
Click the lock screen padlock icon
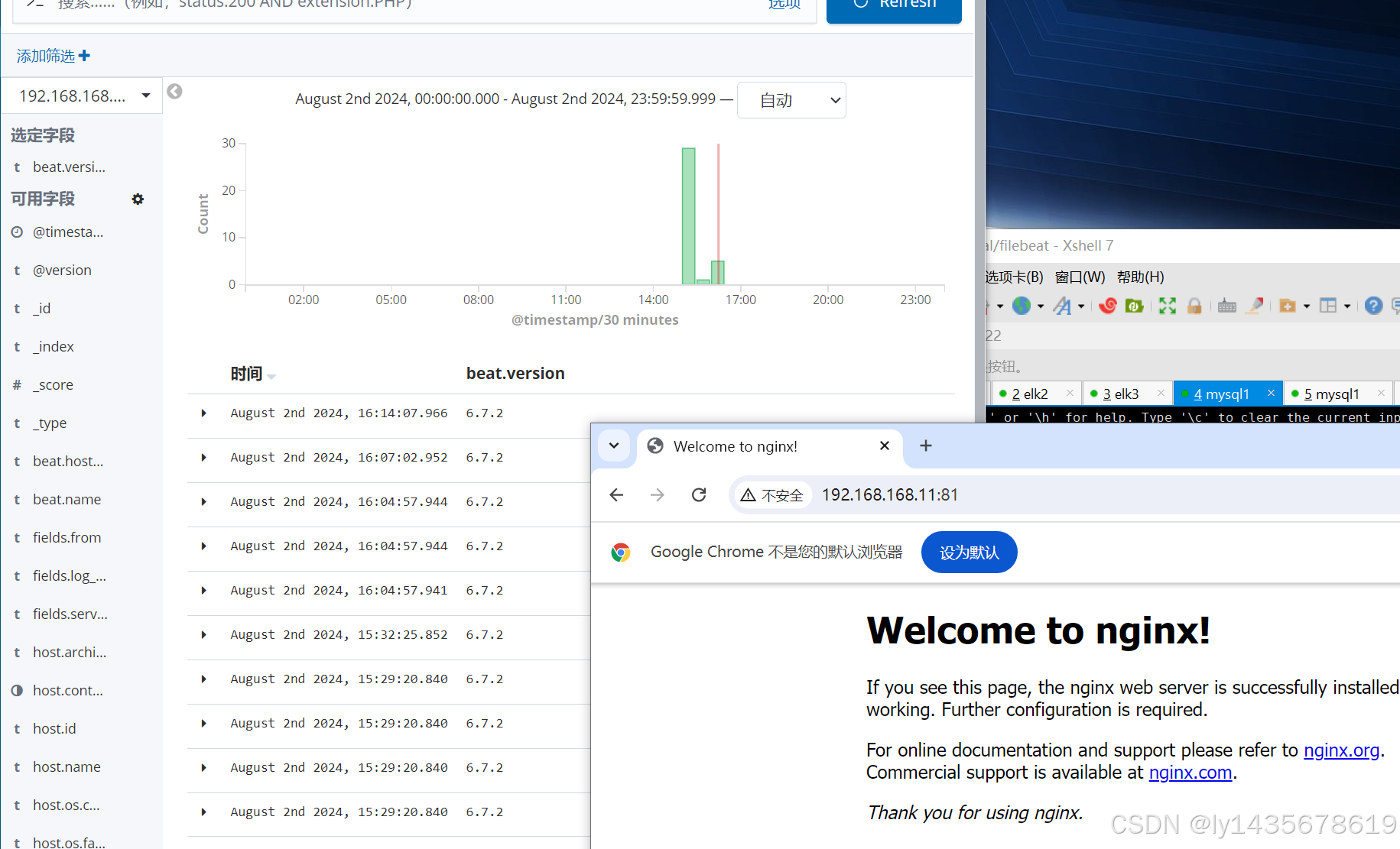pos(1194,306)
